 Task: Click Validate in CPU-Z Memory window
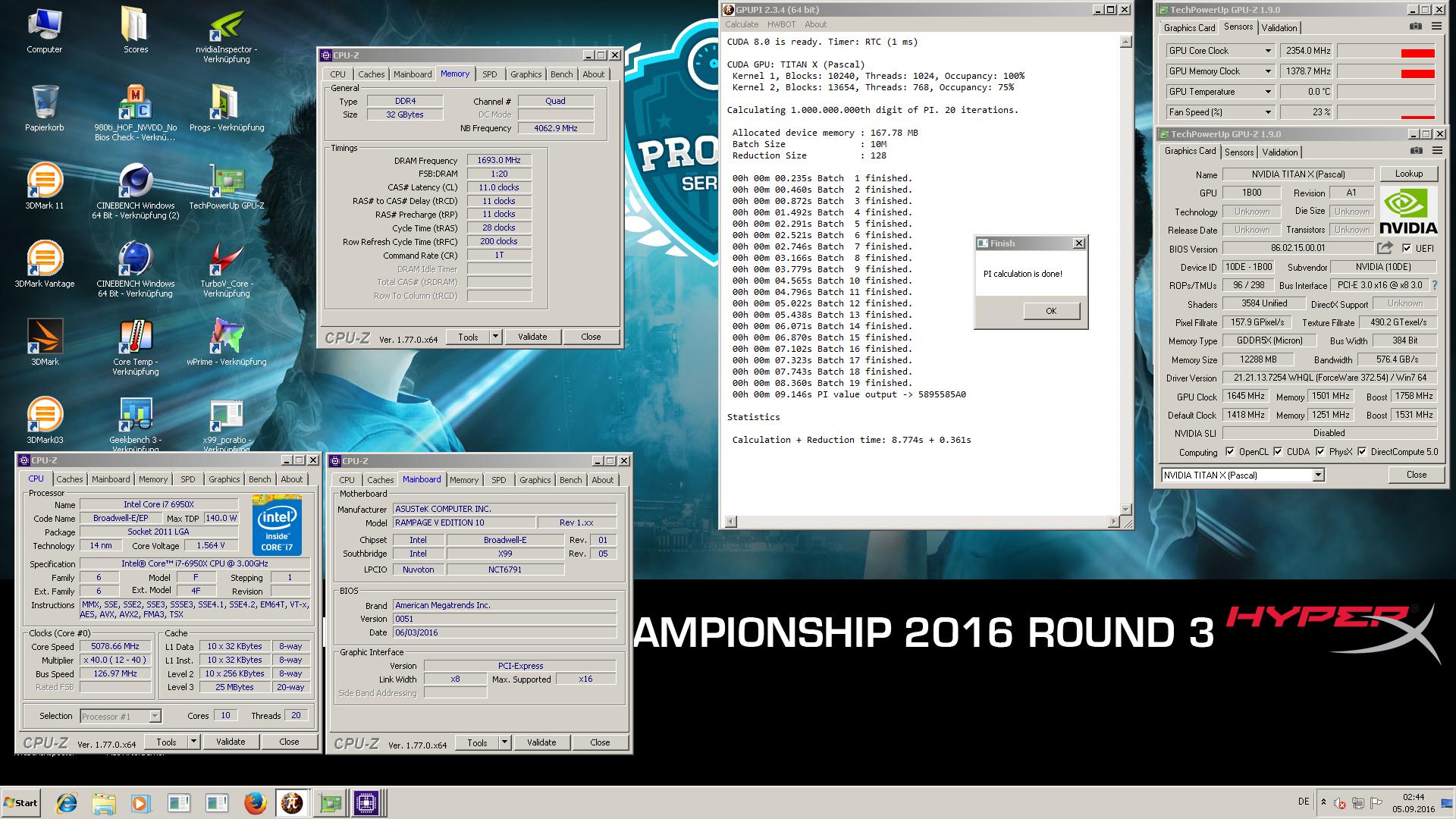(532, 337)
